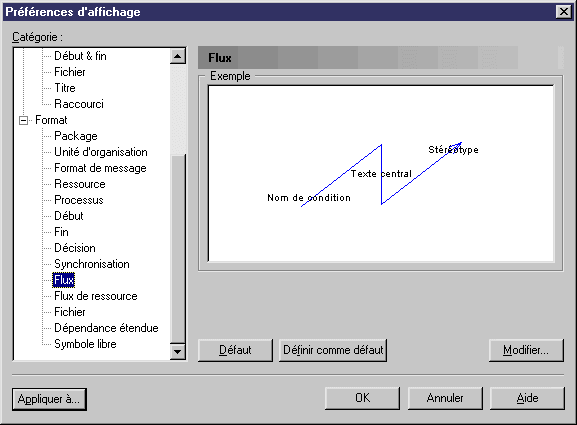Select the Ressource tree item
This screenshot has width=577, height=425.
pyautogui.click(x=79, y=184)
